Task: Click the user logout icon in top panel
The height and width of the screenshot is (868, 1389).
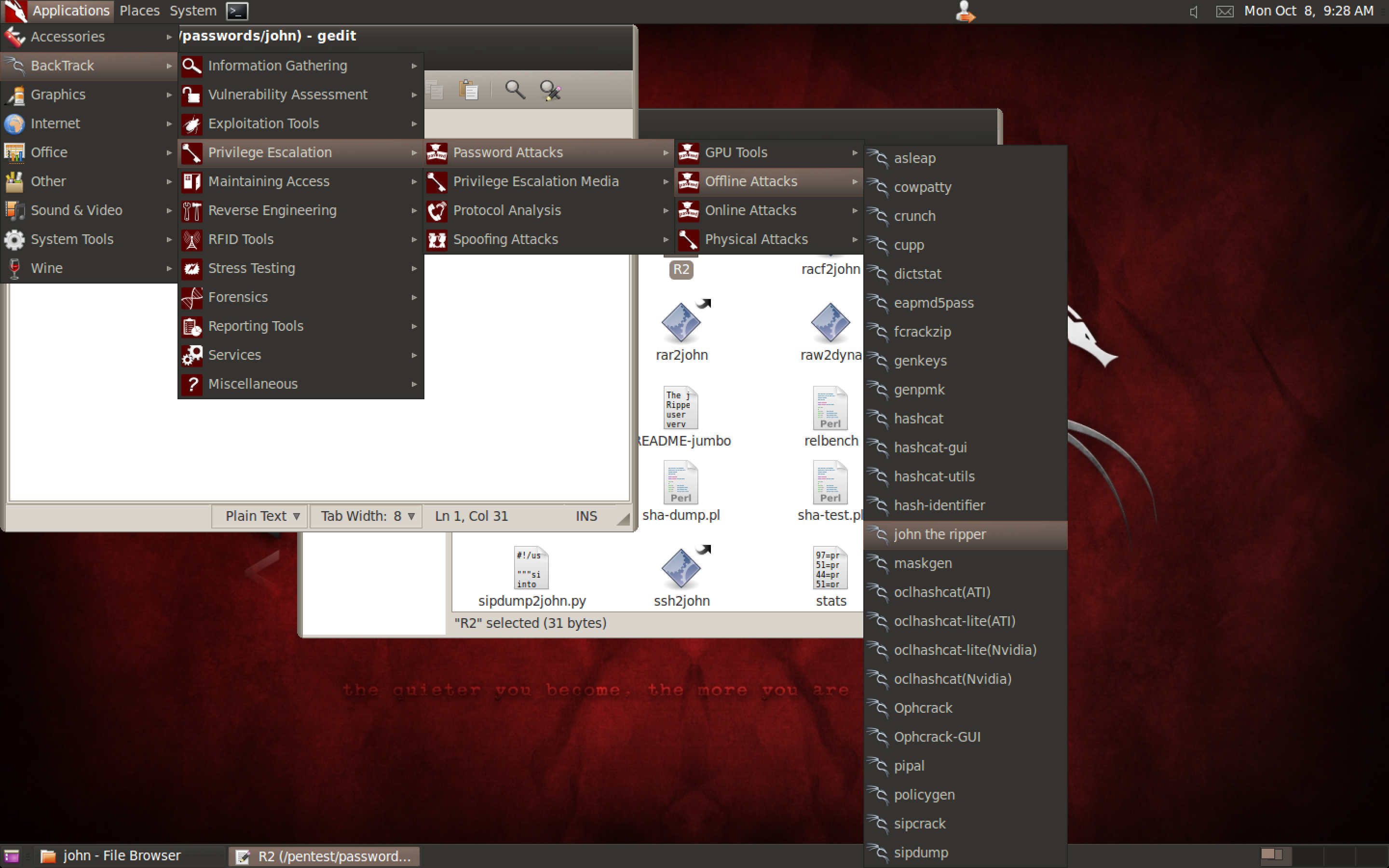Action: pyautogui.click(x=965, y=12)
